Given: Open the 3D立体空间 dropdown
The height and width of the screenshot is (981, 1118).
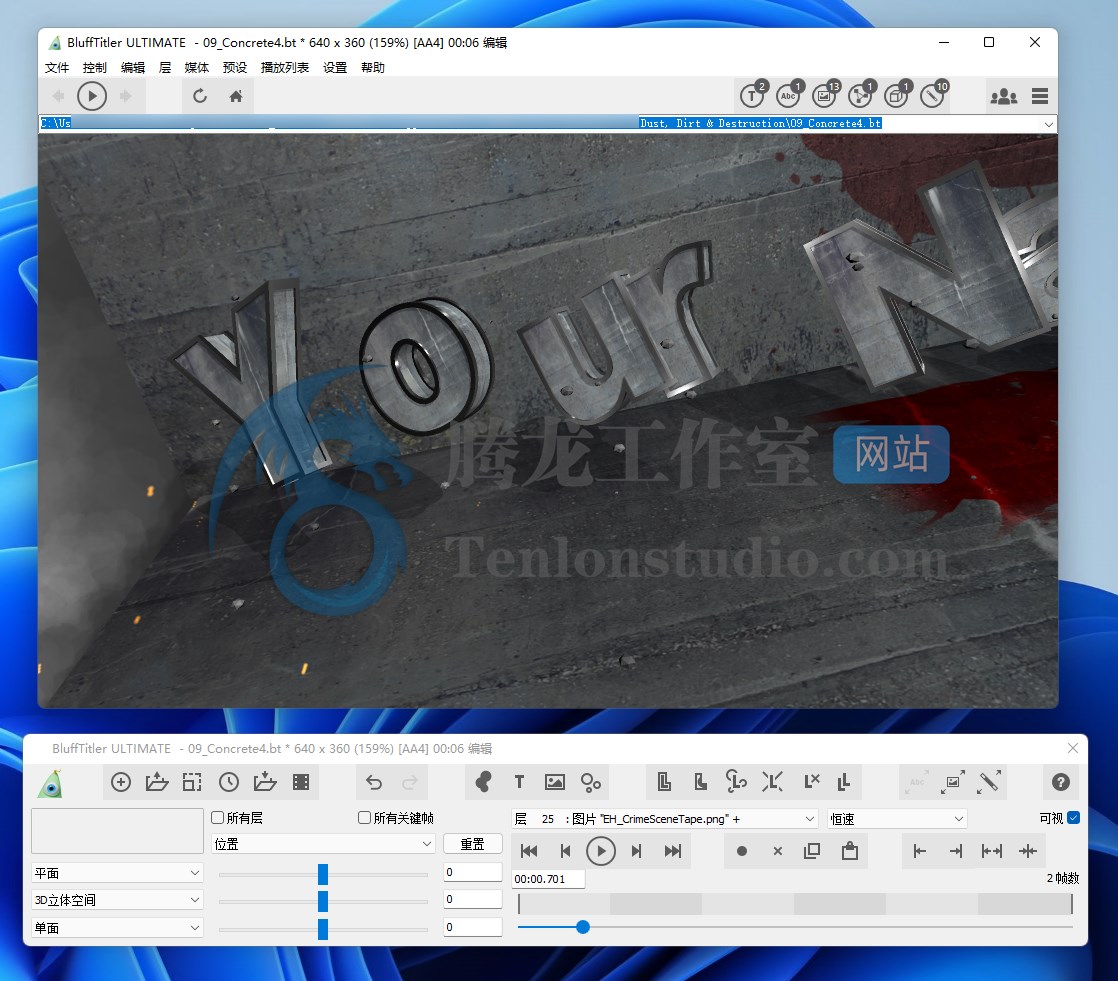Looking at the screenshot, I should click(x=118, y=900).
